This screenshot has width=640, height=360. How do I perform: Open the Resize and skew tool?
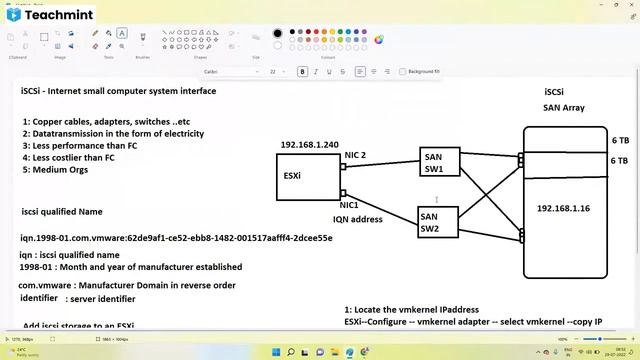tap(58, 47)
